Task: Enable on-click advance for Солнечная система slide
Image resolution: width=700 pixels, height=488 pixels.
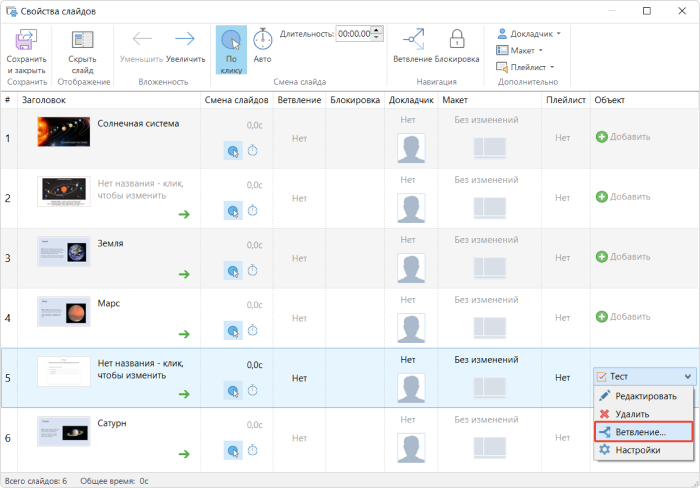Action: 233,151
